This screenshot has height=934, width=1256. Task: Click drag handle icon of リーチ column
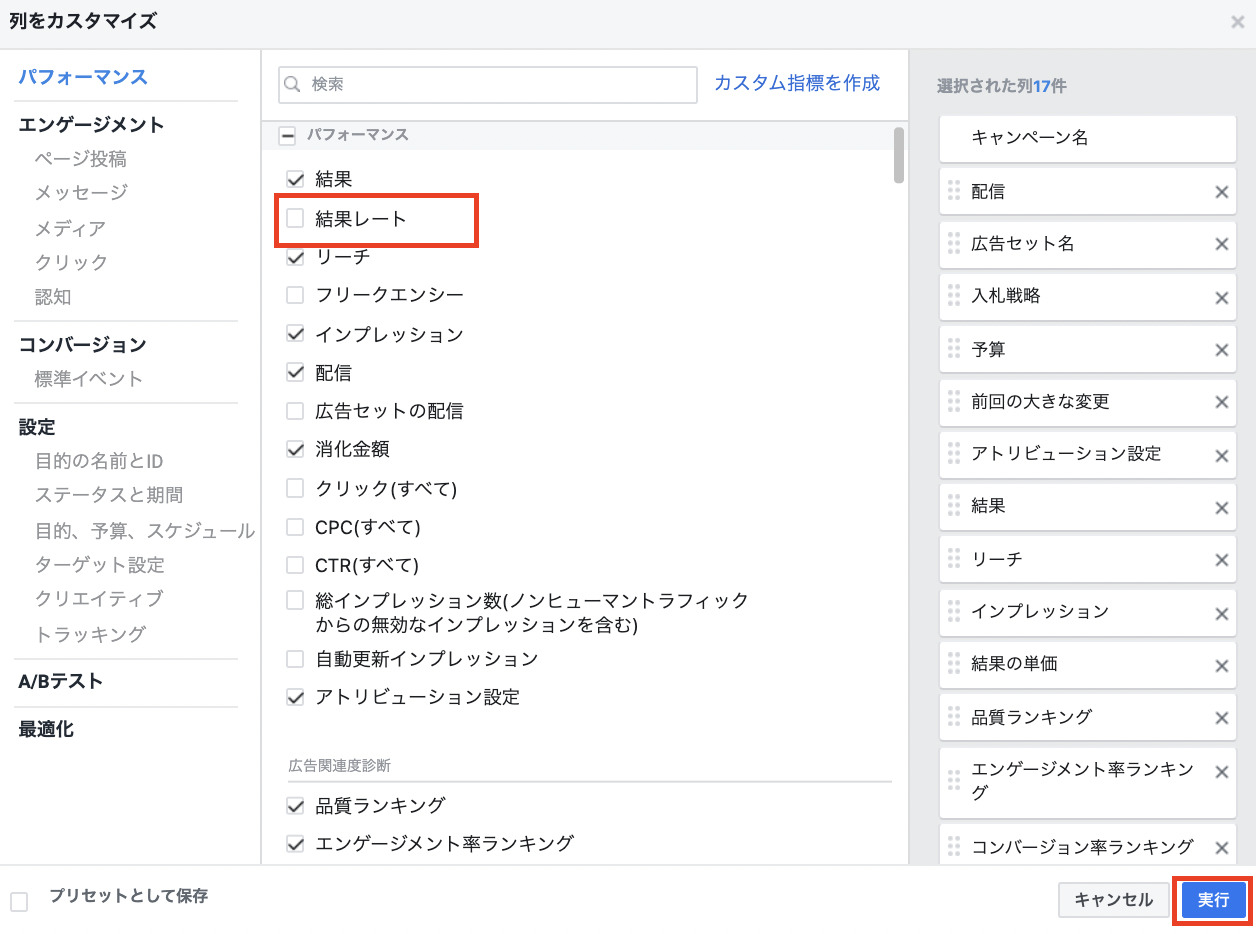coord(953,560)
